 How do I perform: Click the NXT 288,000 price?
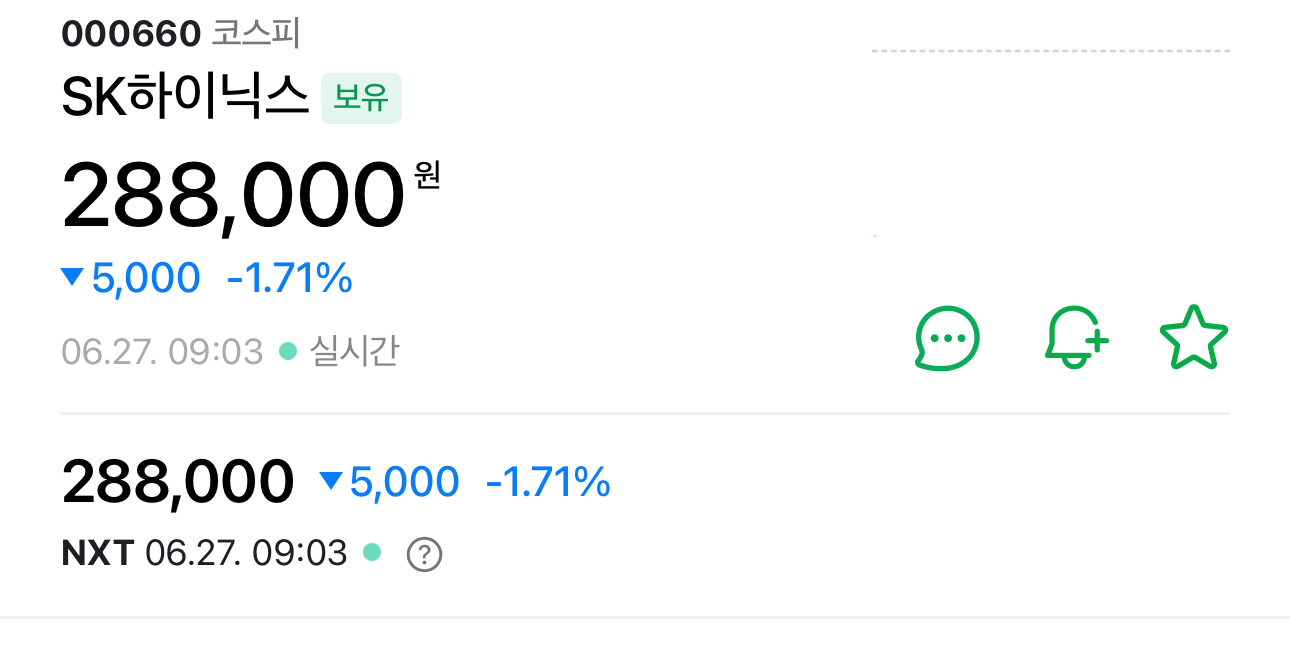point(178,482)
